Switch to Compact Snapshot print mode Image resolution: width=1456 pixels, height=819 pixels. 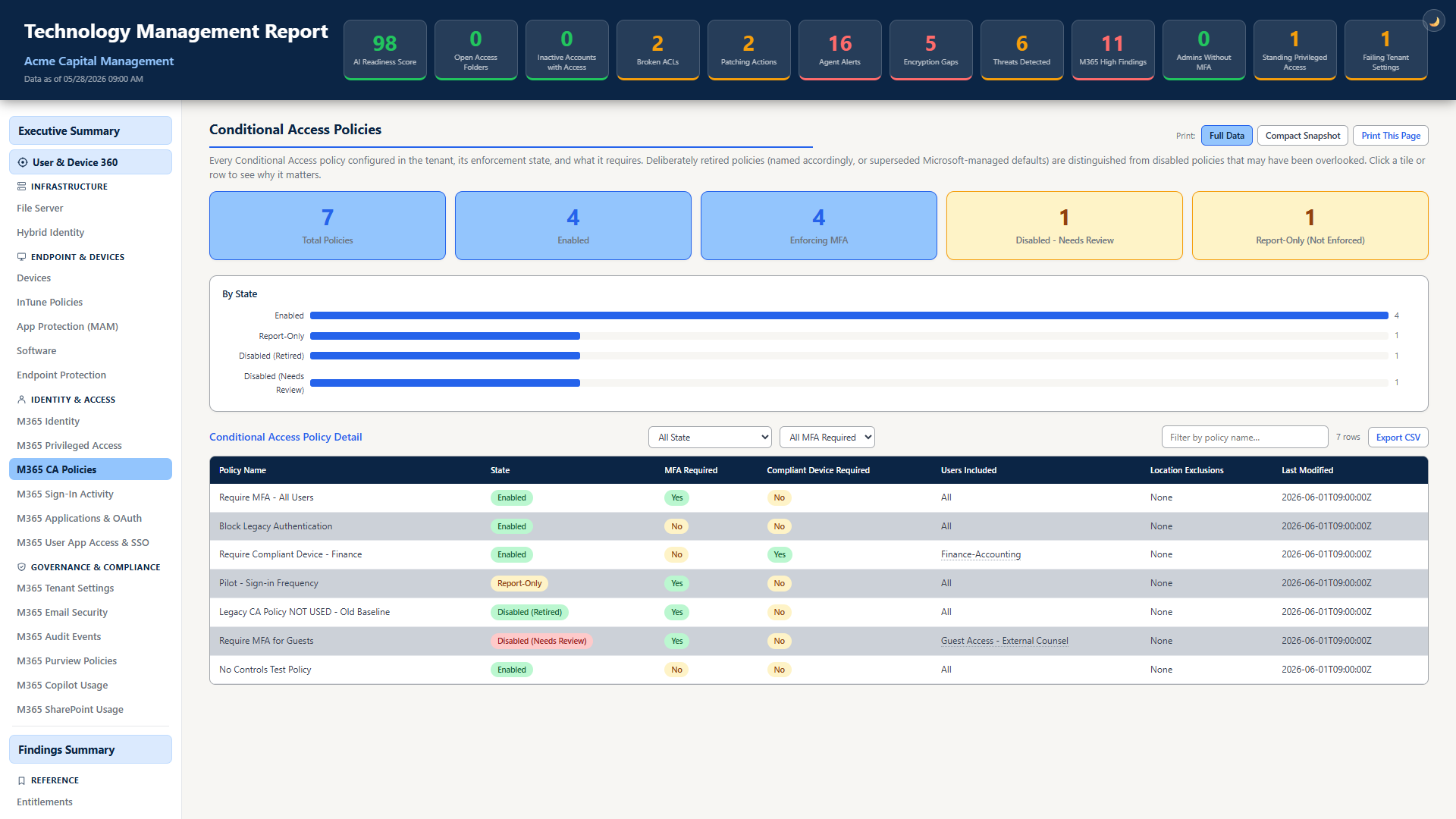(1303, 136)
